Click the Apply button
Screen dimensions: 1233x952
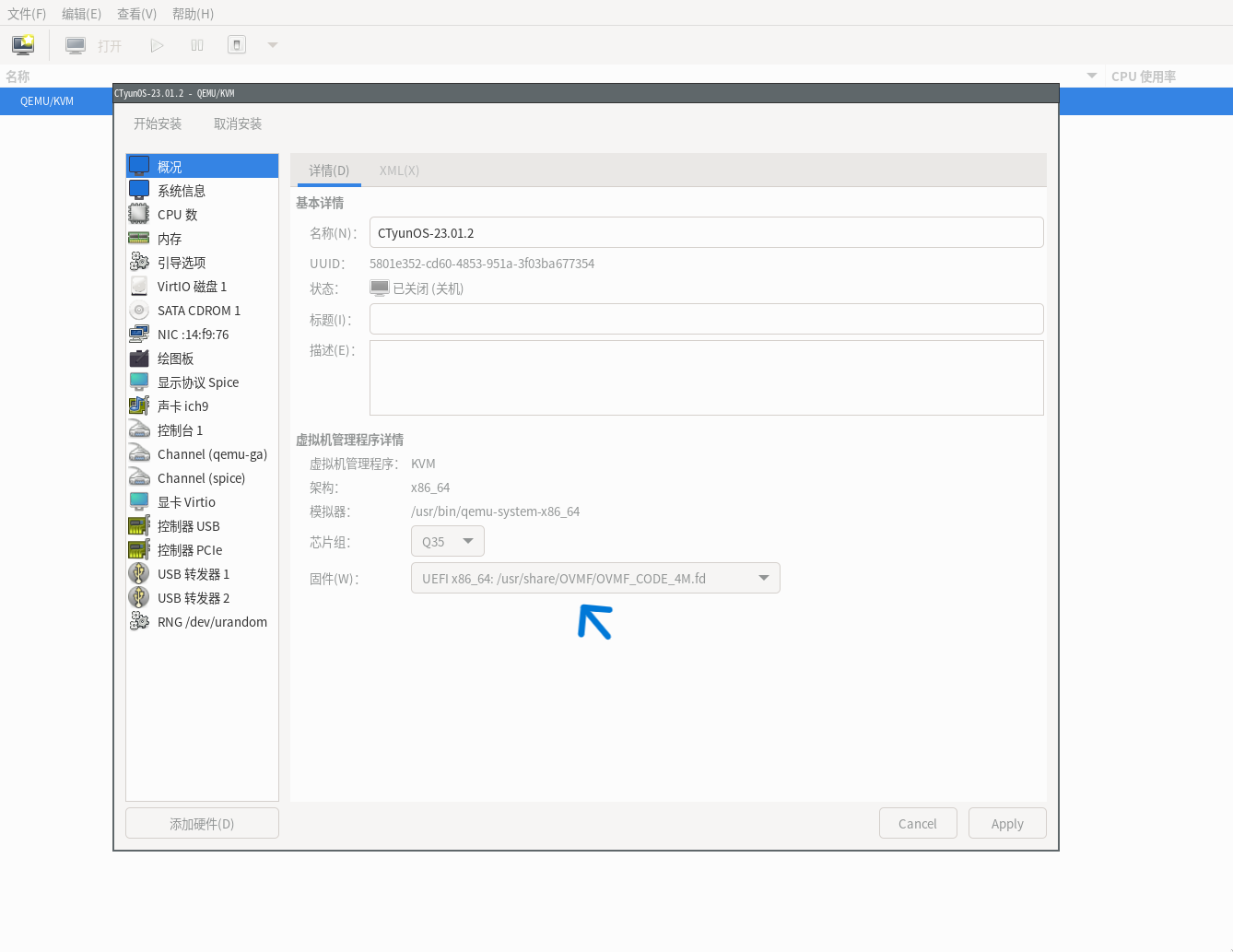(1007, 824)
